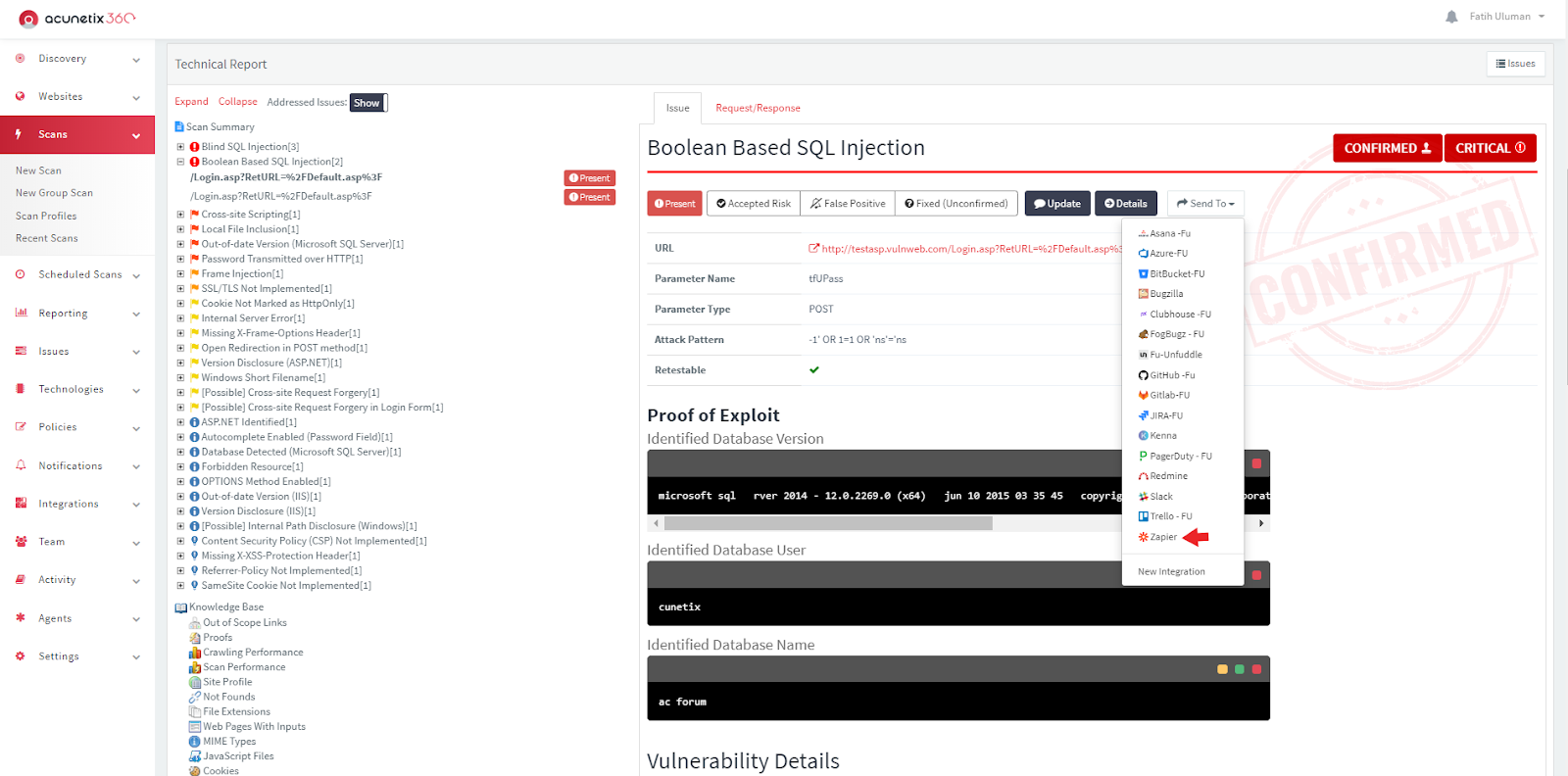Viewport: 1568px width, 776px height.
Task: Select Forbidden Resource[1] item
Action: click(252, 467)
